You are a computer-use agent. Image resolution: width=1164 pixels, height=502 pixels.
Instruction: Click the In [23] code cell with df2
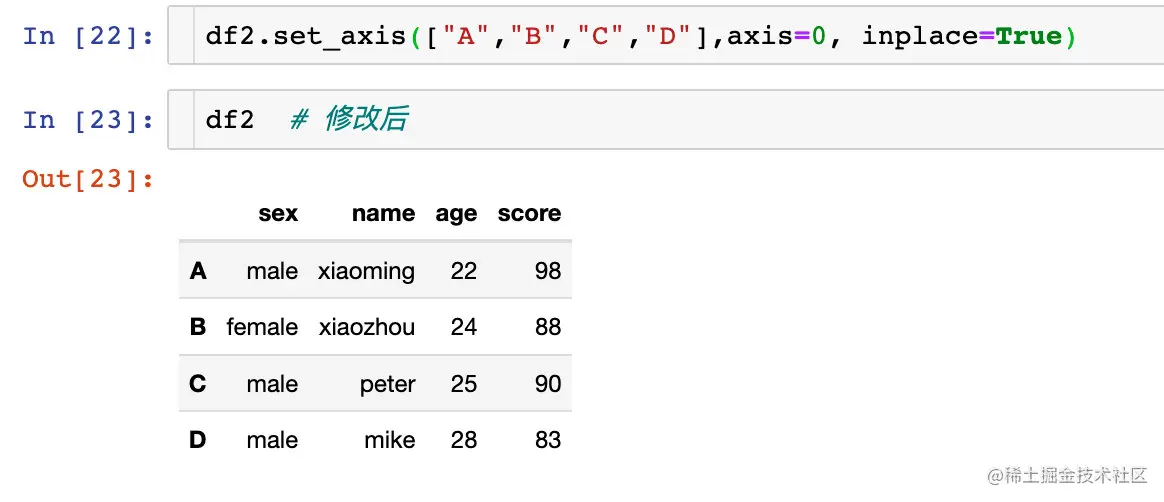[666, 120]
